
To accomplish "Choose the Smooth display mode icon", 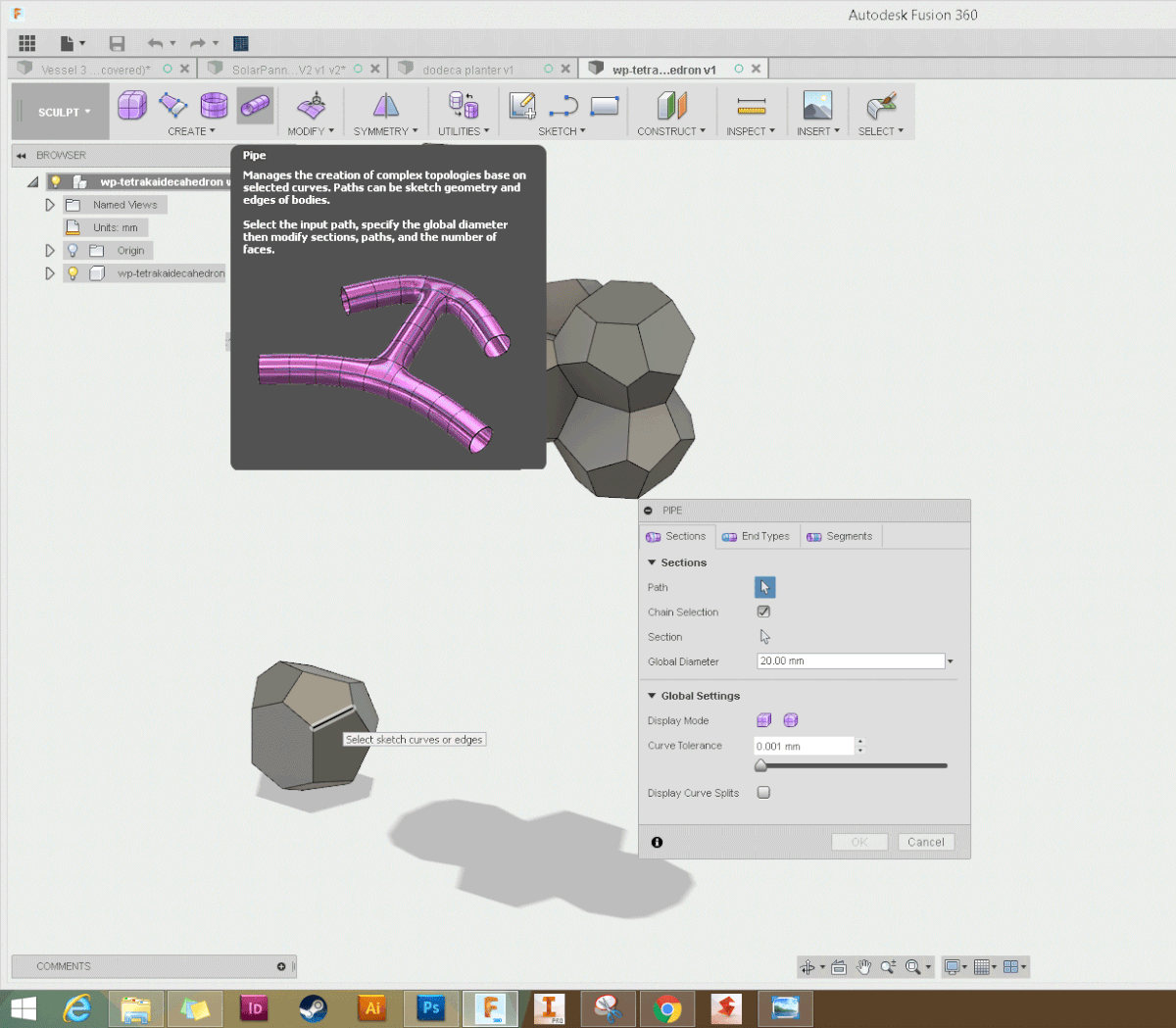I will pos(791,720).
